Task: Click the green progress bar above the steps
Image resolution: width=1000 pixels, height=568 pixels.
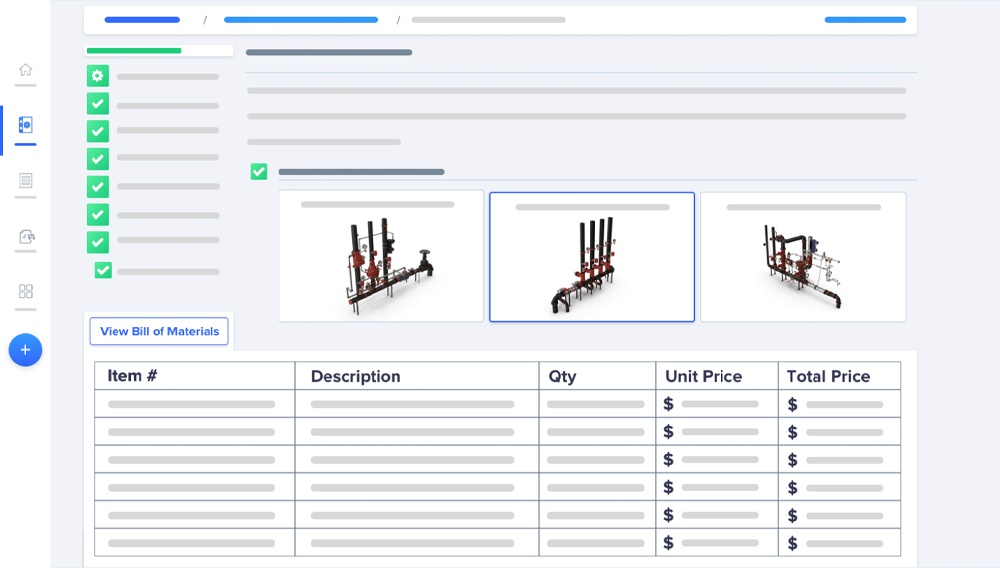Action: pyautogui.click(x=134, y=50)
